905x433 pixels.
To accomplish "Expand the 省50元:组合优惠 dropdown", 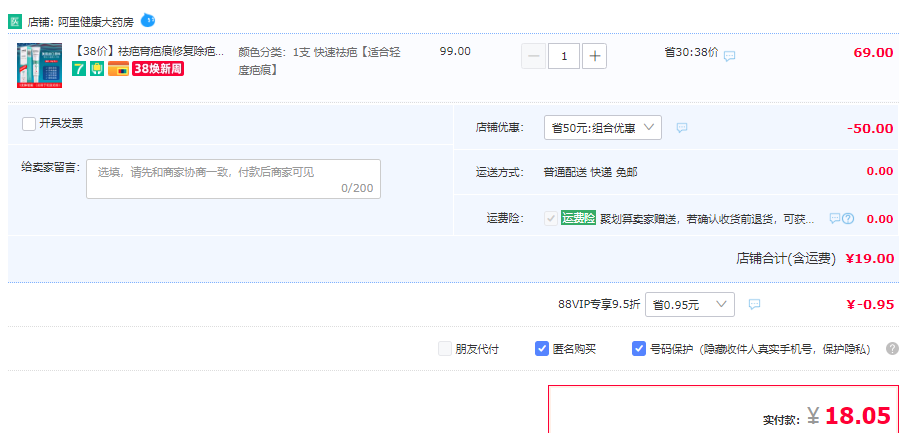I will (603, 128).
